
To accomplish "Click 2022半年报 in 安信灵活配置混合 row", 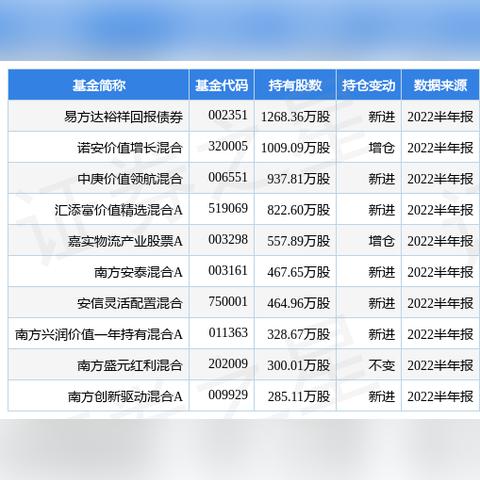I will tap(440, 303).
